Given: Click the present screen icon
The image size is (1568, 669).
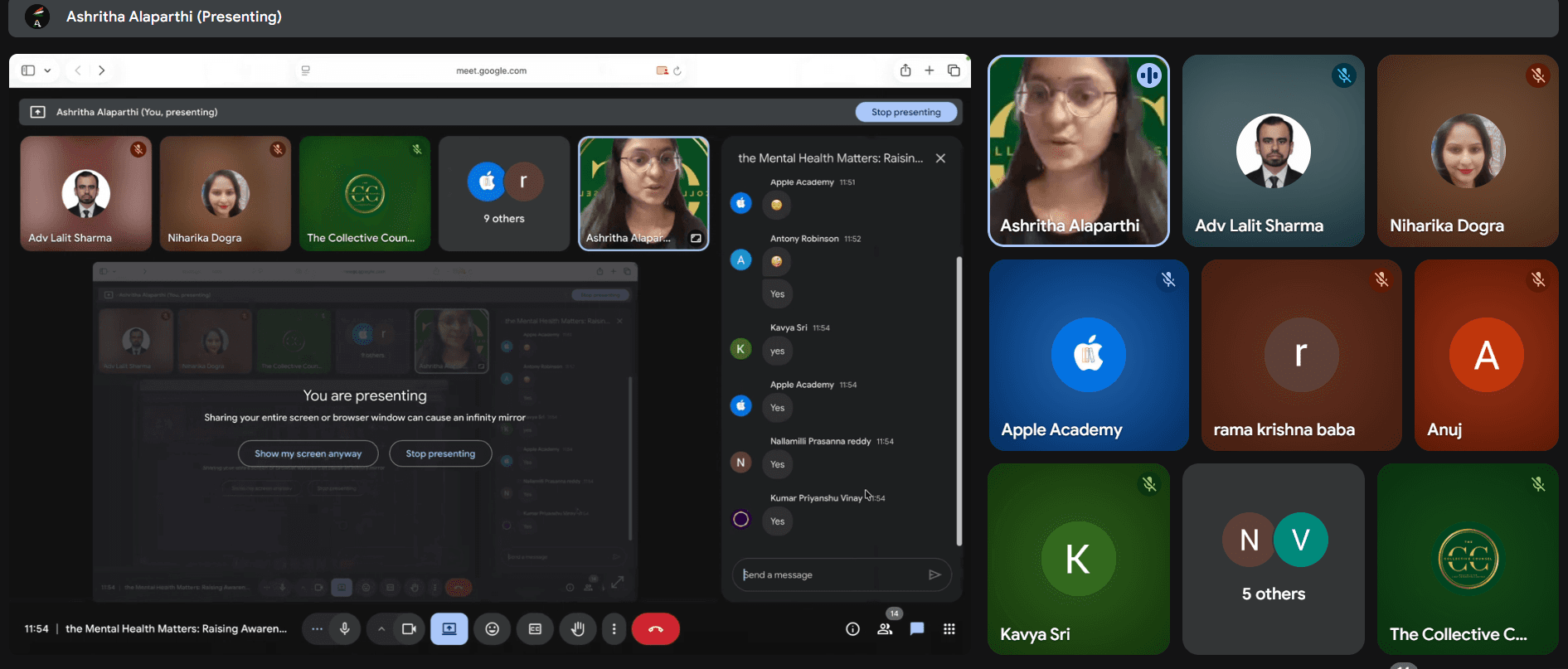Looking at the screenshot, I should tap(449, 629).
